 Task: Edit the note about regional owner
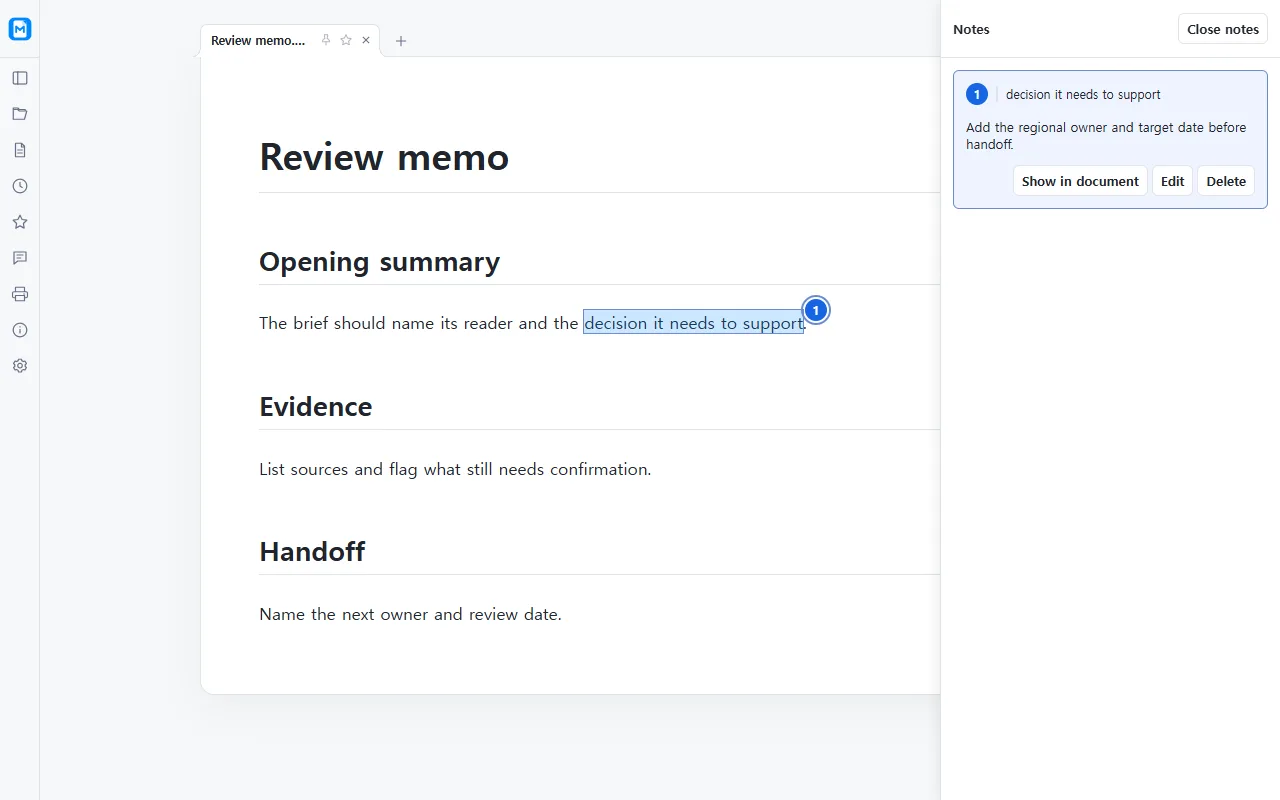coord(1173,181)
